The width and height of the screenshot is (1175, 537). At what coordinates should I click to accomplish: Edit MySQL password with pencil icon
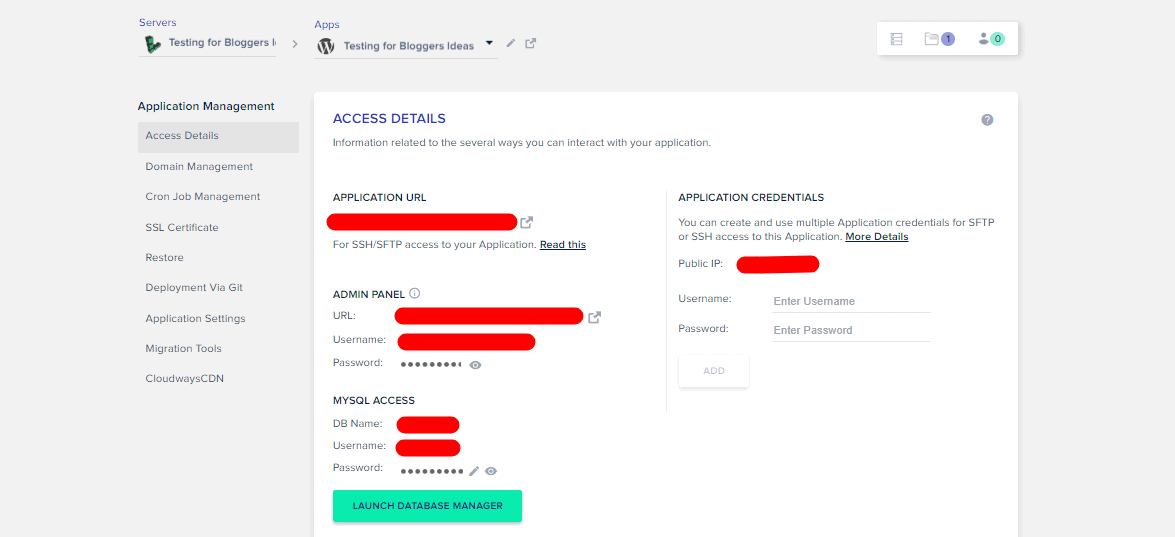coord(474,471)
